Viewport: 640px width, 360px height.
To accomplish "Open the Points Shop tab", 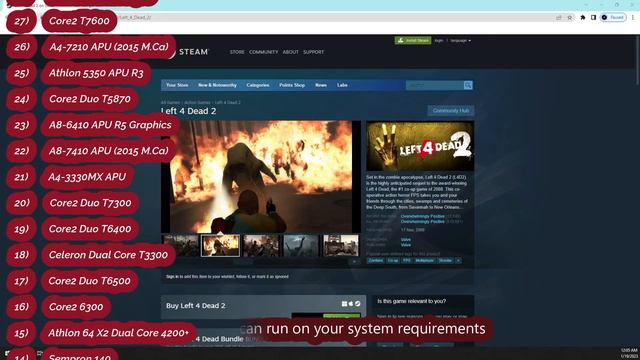I will (292, 85).
